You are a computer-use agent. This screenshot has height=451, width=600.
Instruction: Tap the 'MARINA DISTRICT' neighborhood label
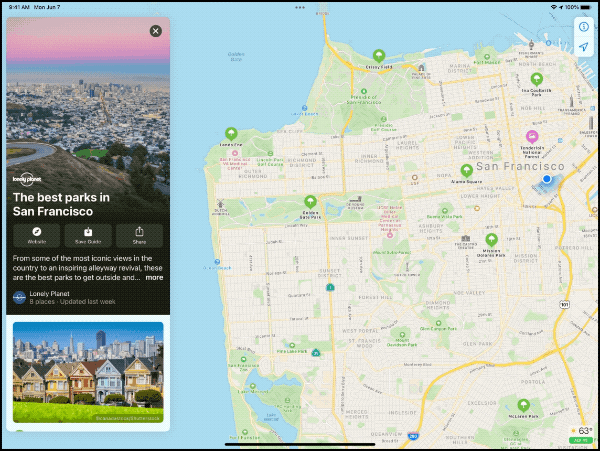coord(460,68)
